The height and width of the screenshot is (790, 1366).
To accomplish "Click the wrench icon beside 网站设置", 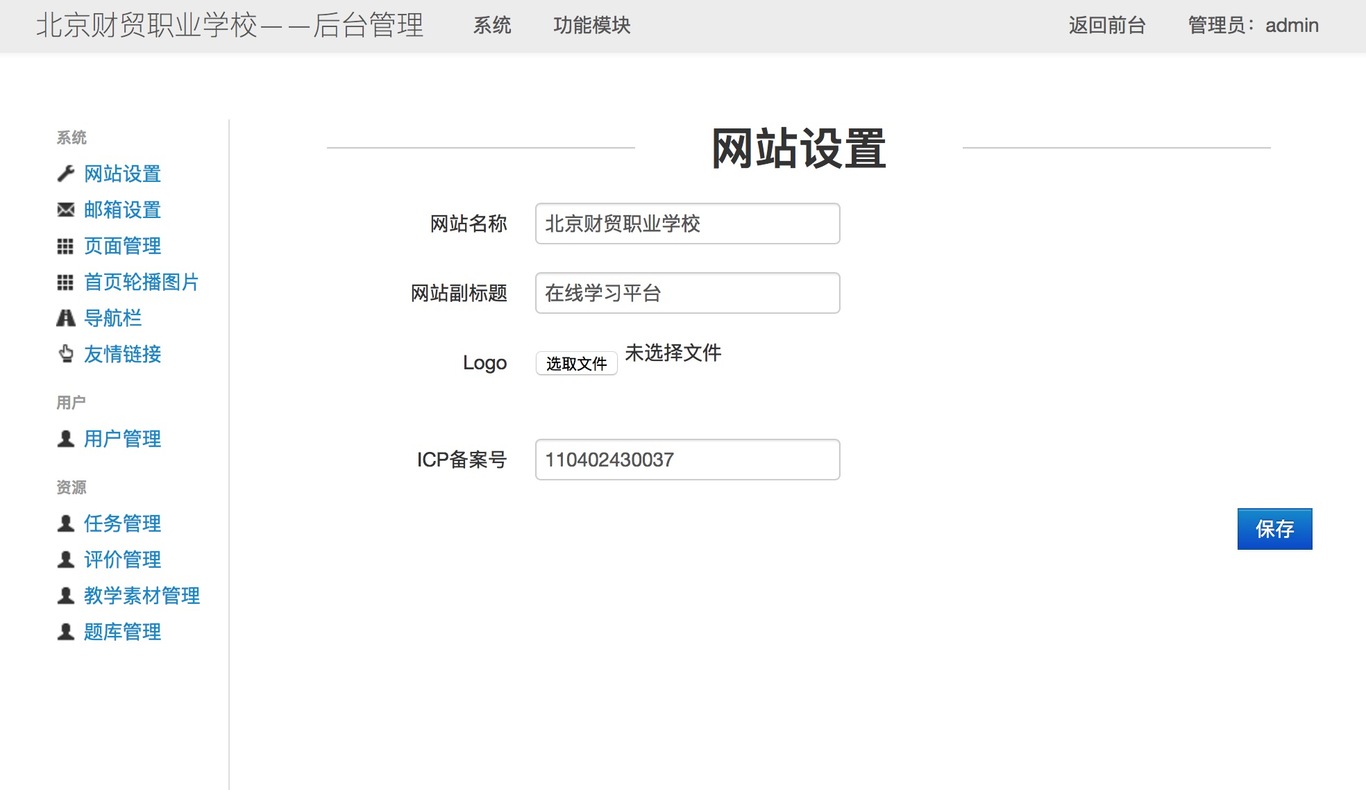I will [x=66, y=174].
